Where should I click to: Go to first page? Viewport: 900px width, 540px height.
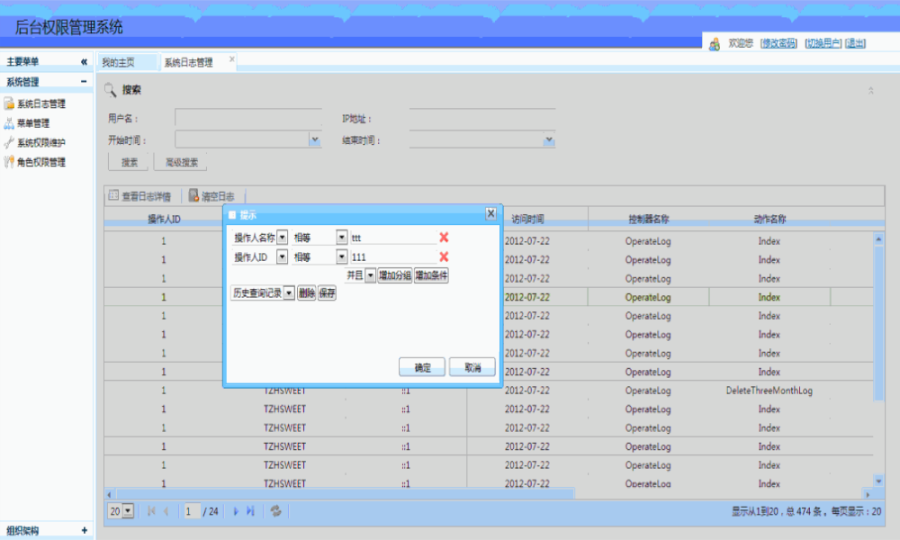[152, 511]
